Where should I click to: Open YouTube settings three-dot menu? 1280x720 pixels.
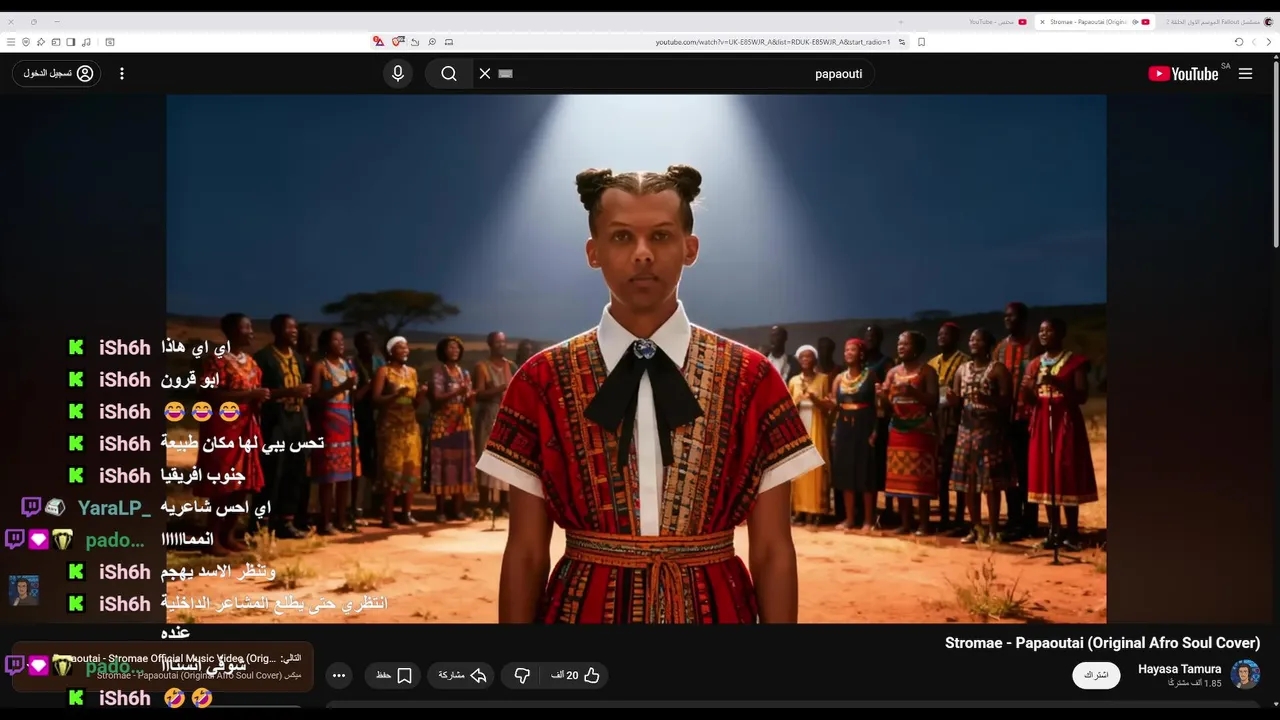coord(122,74)
